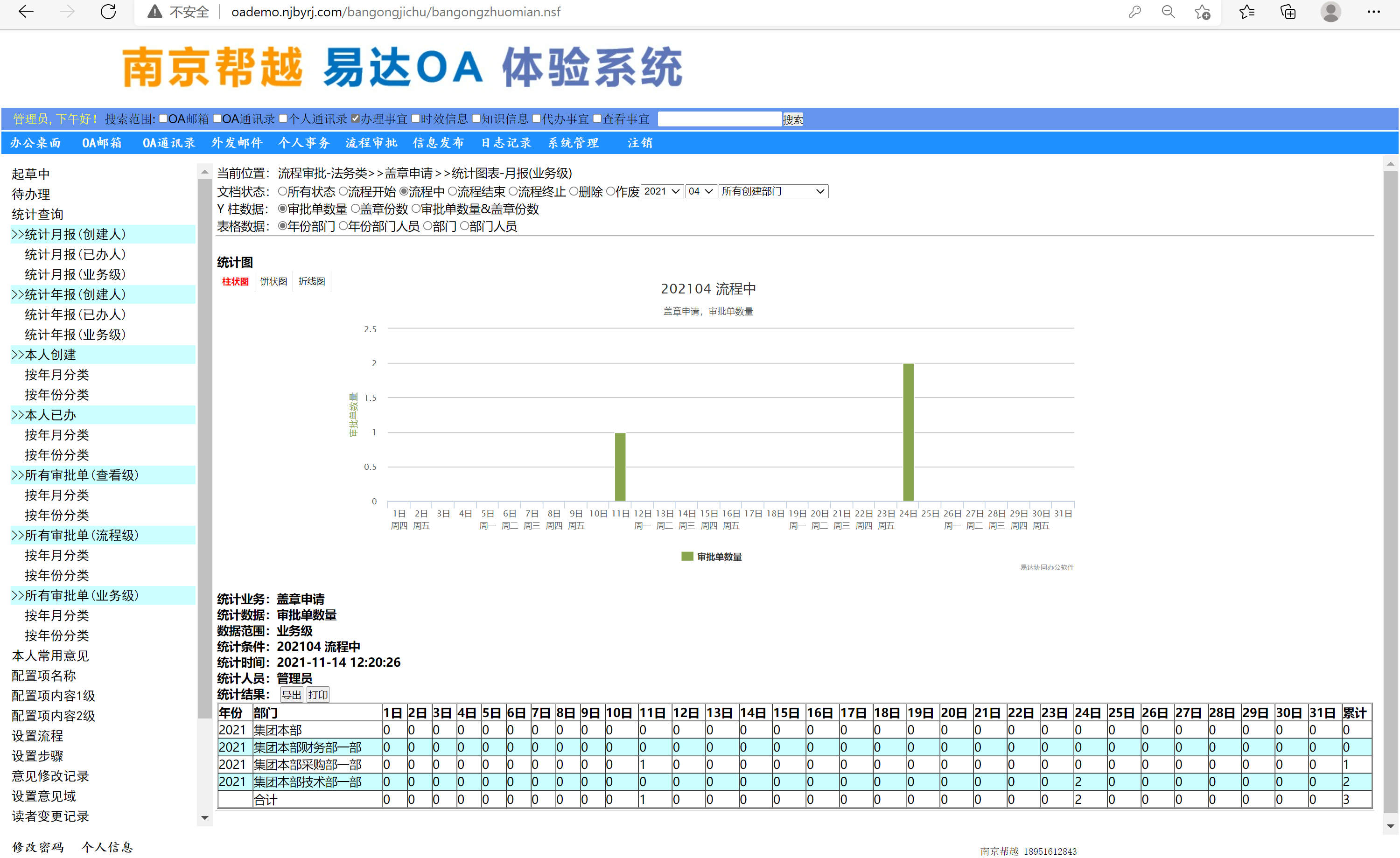This screenshot has width=1400, height=858.
Task: Open the 流程审批 menu
Action: [x=371, y=143]
